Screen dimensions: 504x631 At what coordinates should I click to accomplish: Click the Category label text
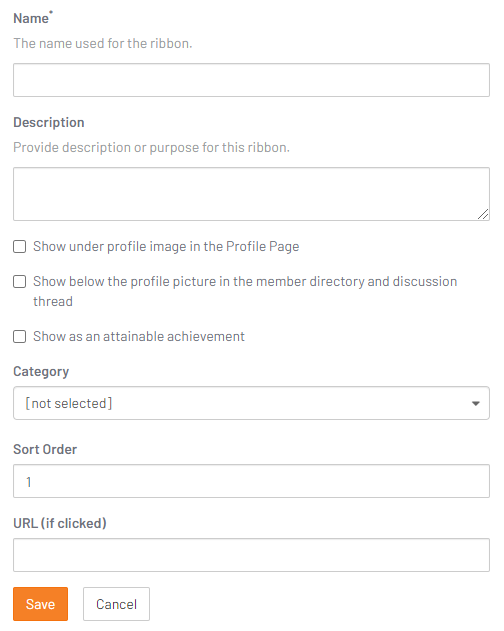(41, 371)
